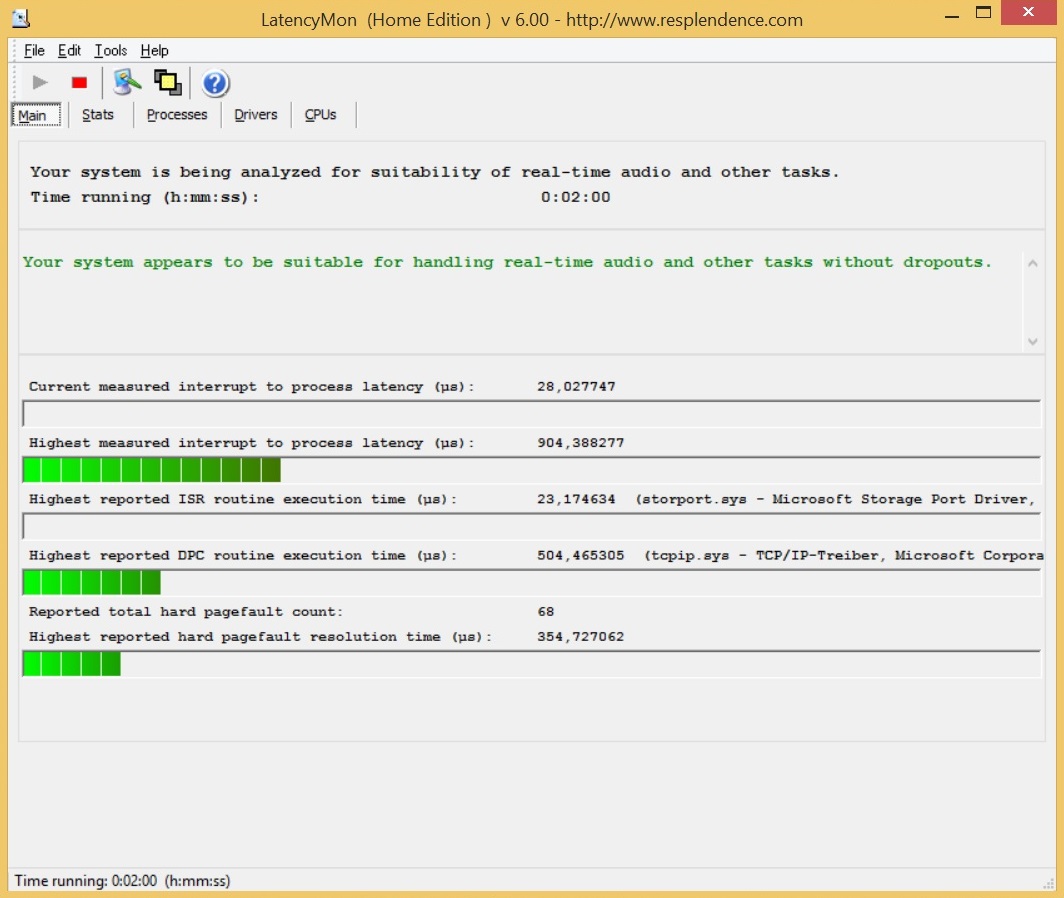Switch to the Drivers tab
1064x898 pixels.
click(256, 115)
